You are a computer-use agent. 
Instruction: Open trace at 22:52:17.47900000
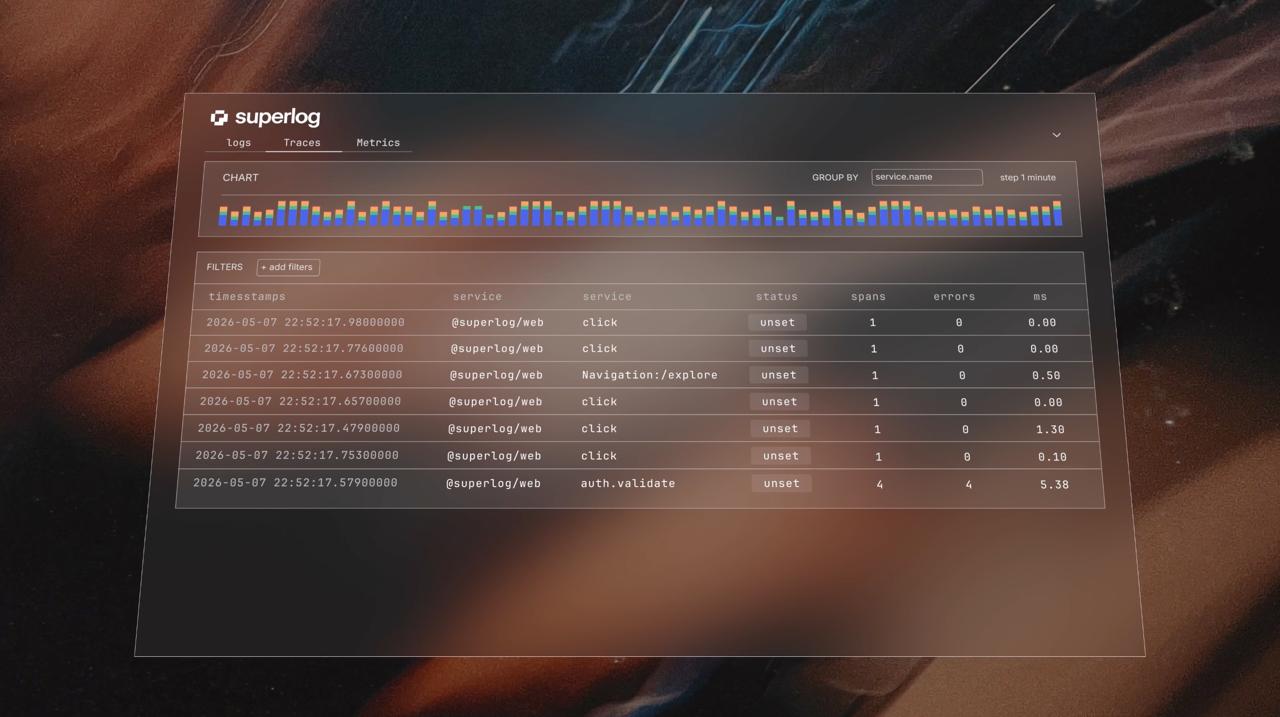641,428
